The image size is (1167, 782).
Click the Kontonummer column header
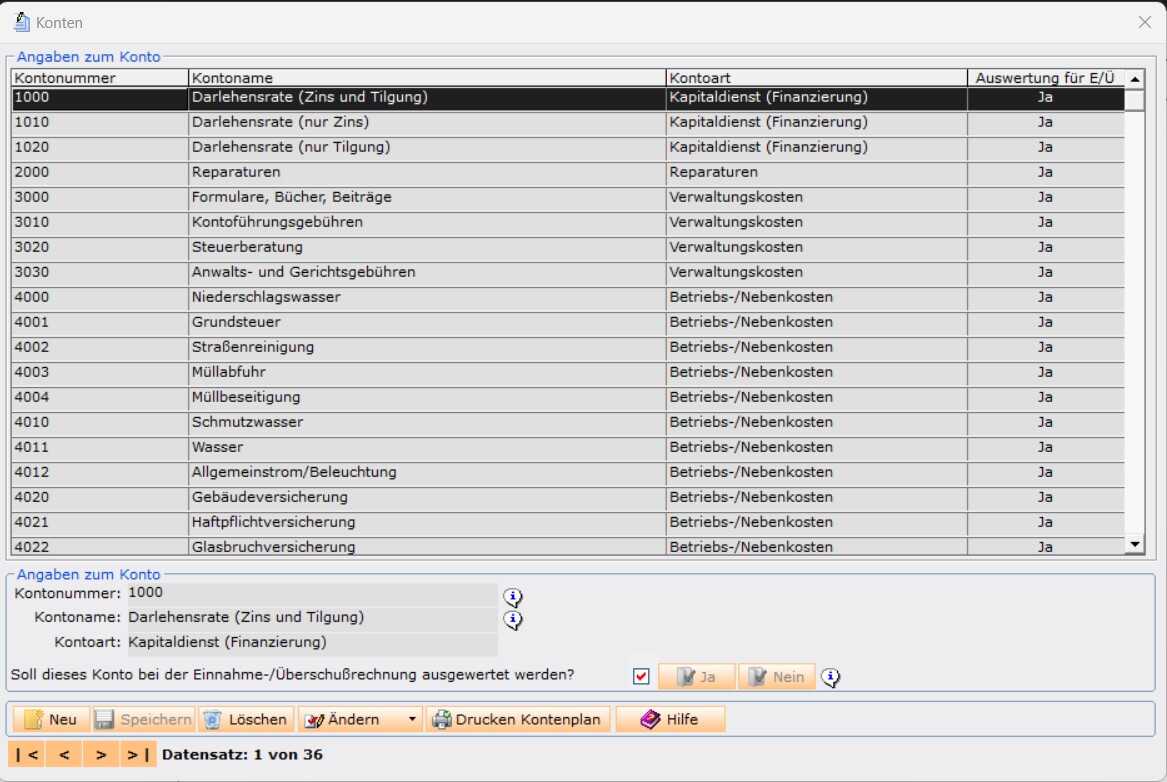pos(100,78)
